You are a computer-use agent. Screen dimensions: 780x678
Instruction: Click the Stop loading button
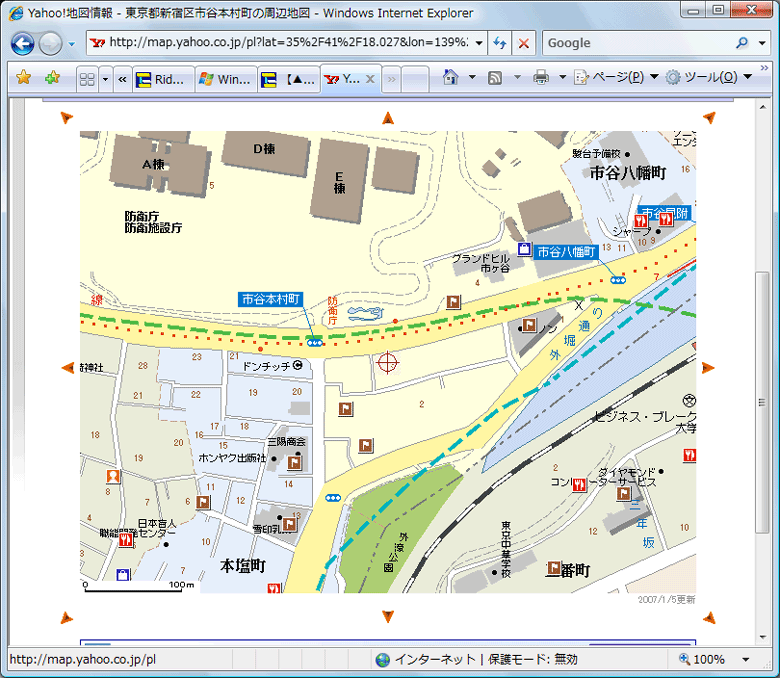(x=525, y=44)
